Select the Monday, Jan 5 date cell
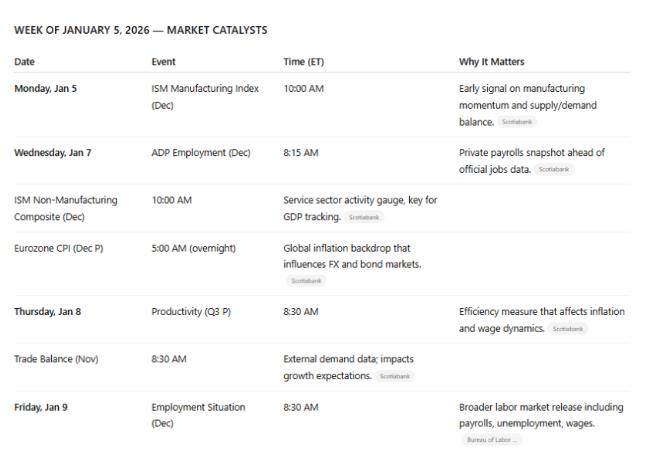This screenshot has height=476, width=666. (45, 89)
